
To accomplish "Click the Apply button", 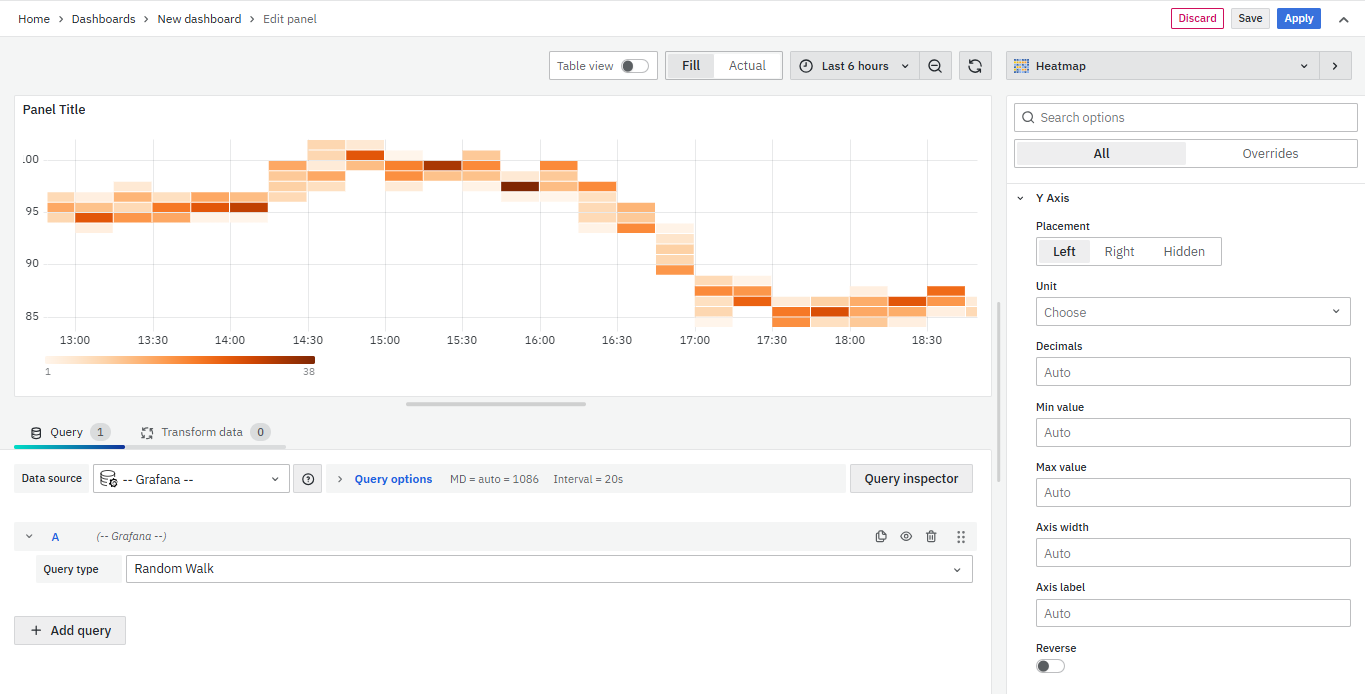I will pos(1298,18).
